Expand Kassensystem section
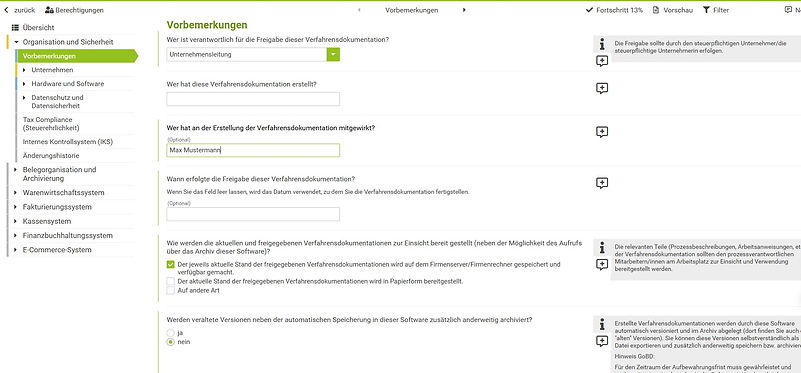The height and width of the screenshot is (373, 801). click(x=16, y=222)
